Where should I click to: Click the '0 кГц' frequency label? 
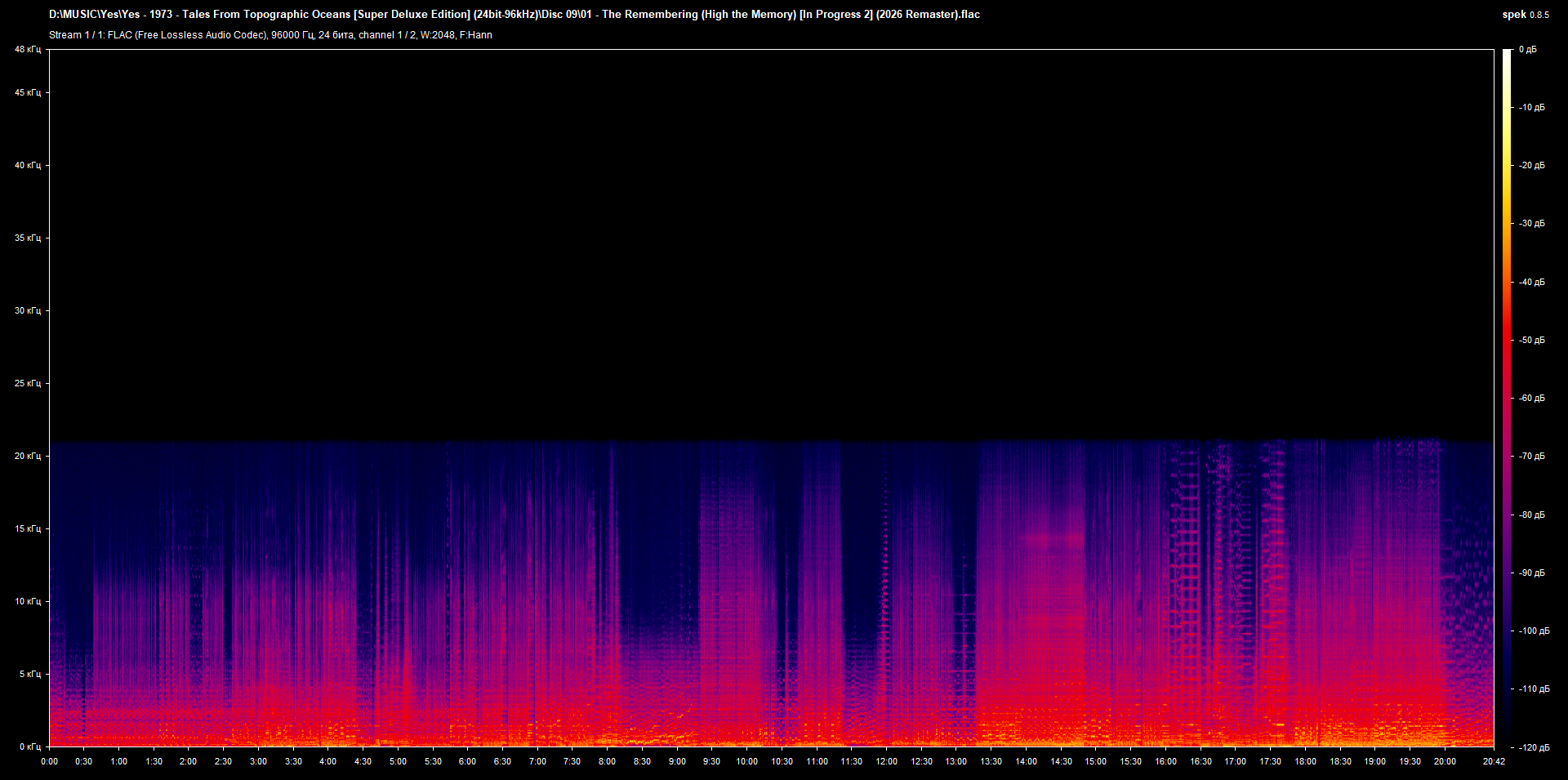coord(30,747)
